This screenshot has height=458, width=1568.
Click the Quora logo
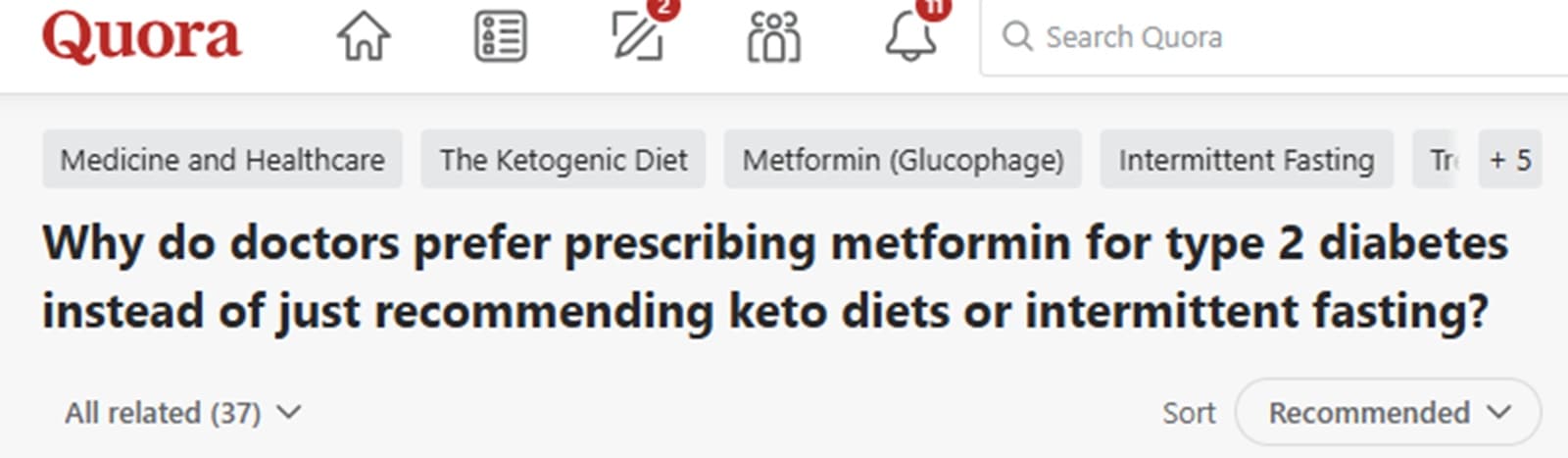[141, 37]
